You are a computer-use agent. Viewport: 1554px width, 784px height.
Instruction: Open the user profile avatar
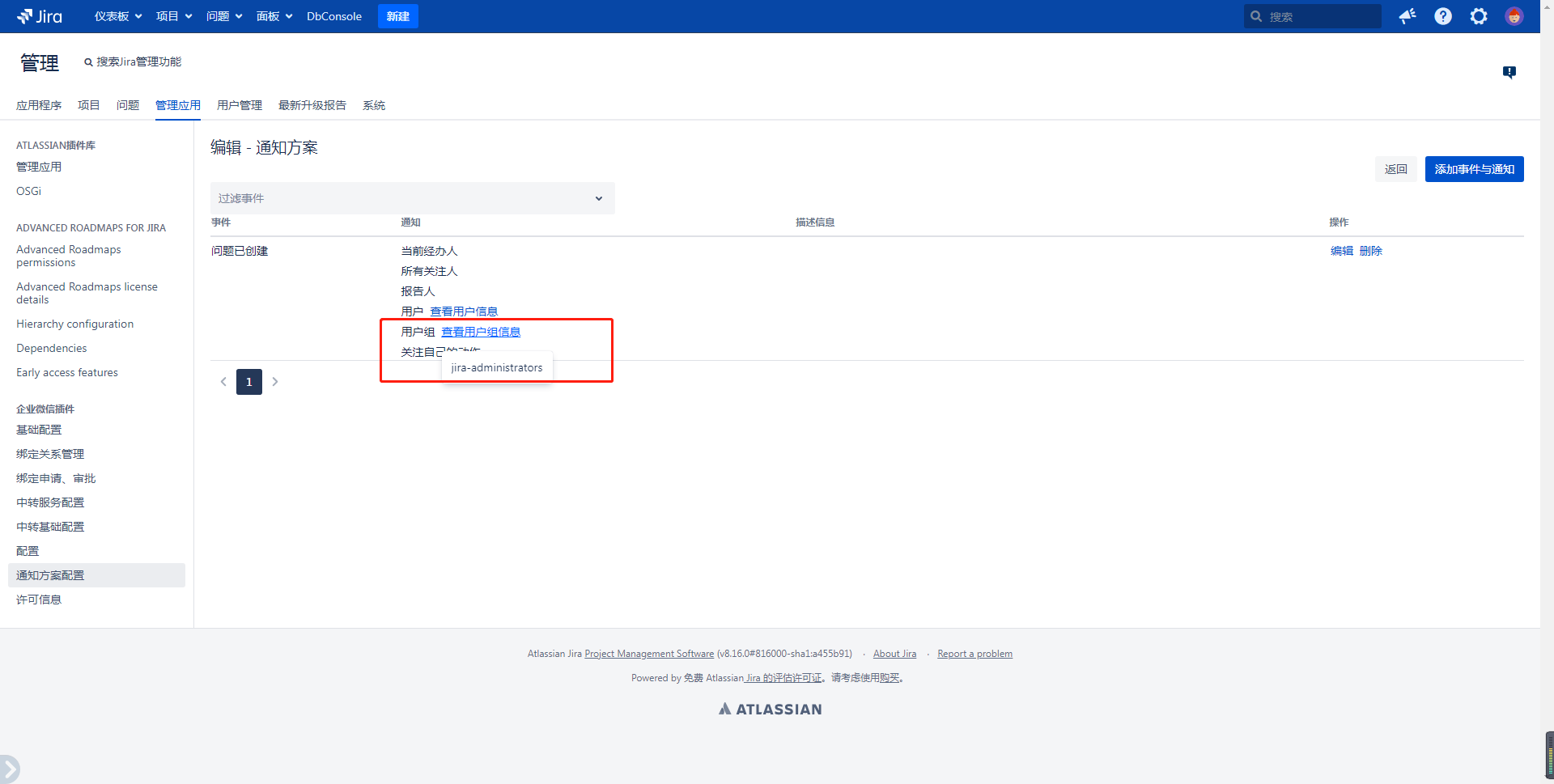coord(1514,16)
